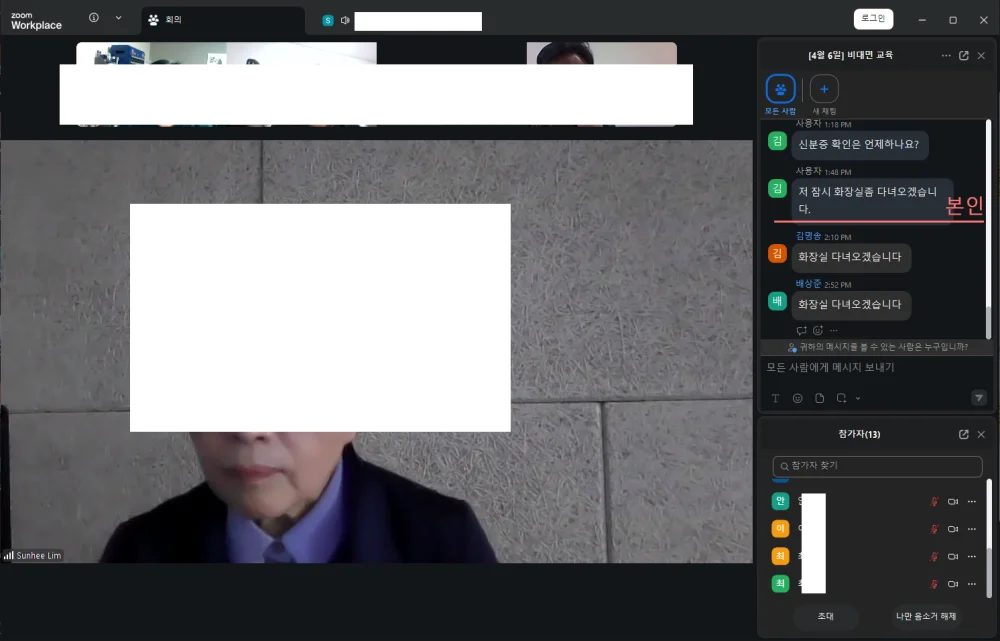Start a 새 채팅 new chat
The image size is (1000, 641).
[x=824, y=94]
